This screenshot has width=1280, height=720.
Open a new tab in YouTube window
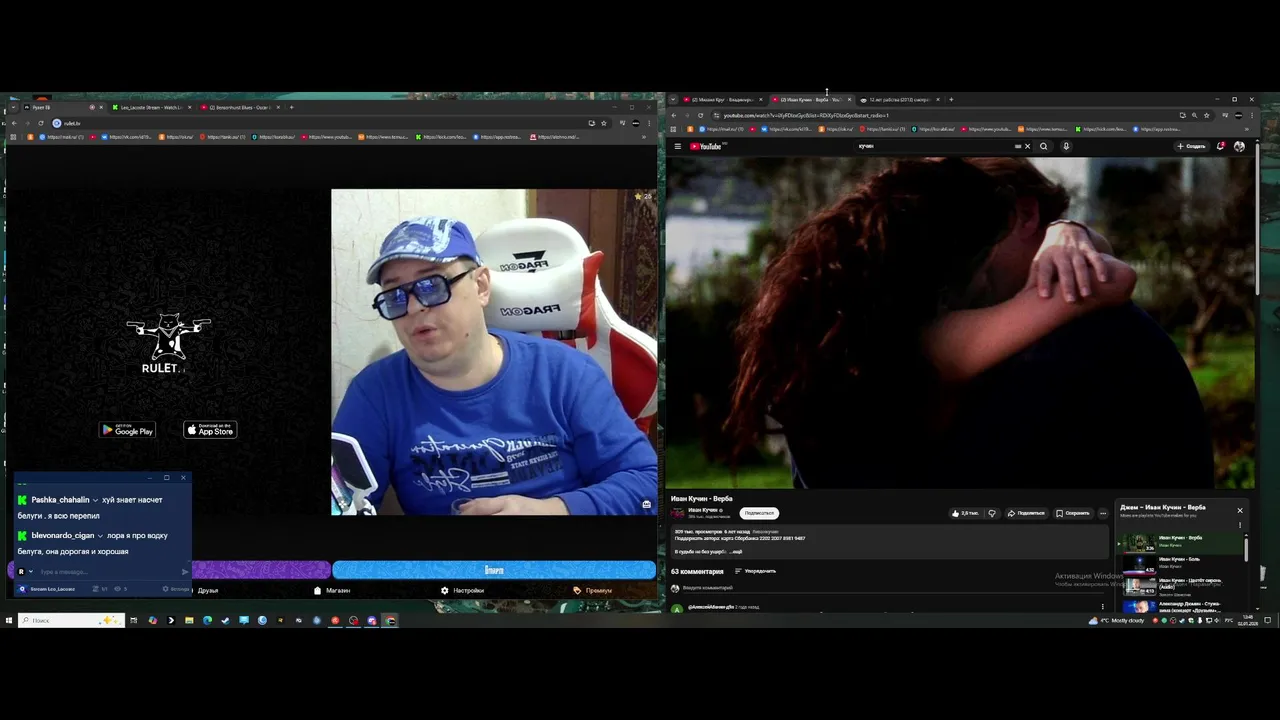click(x=951, y=100)
